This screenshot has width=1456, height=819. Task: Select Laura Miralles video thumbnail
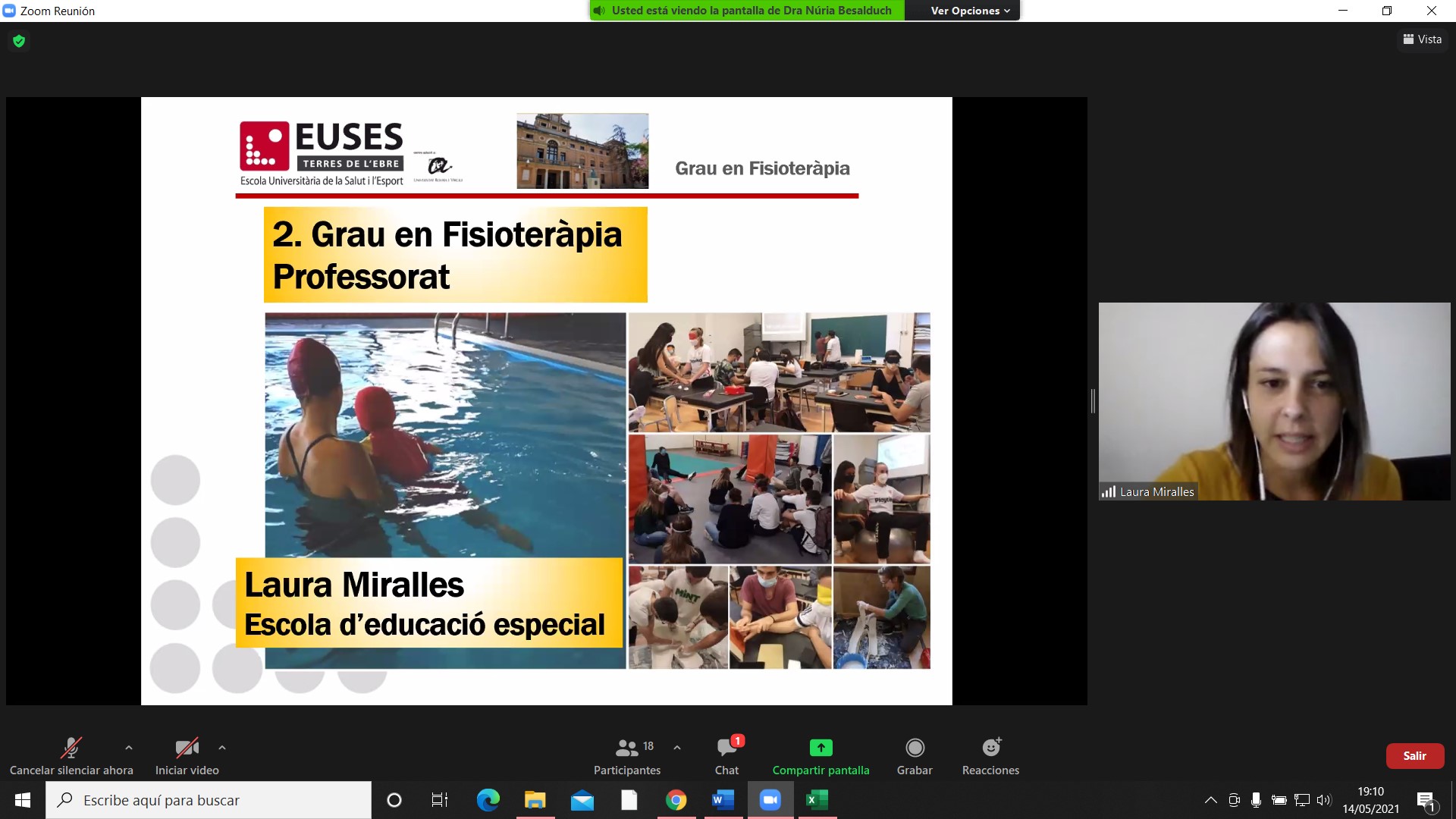pos(1274,401)
